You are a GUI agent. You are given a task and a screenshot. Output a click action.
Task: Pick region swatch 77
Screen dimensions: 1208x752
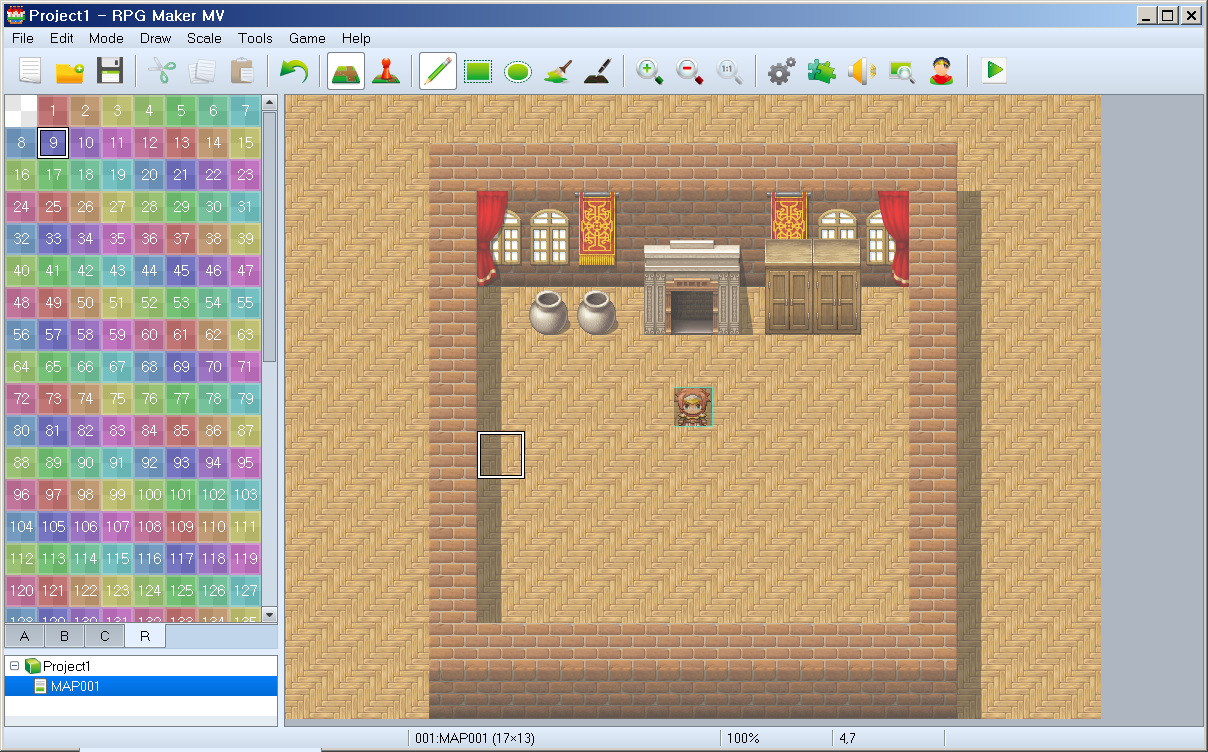pyautogui.click(x=181, y=399)
